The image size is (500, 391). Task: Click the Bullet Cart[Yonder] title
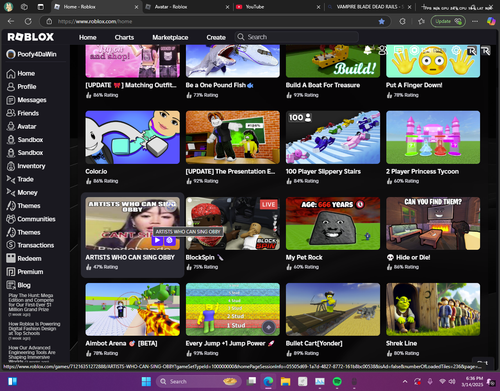[314, 343]
